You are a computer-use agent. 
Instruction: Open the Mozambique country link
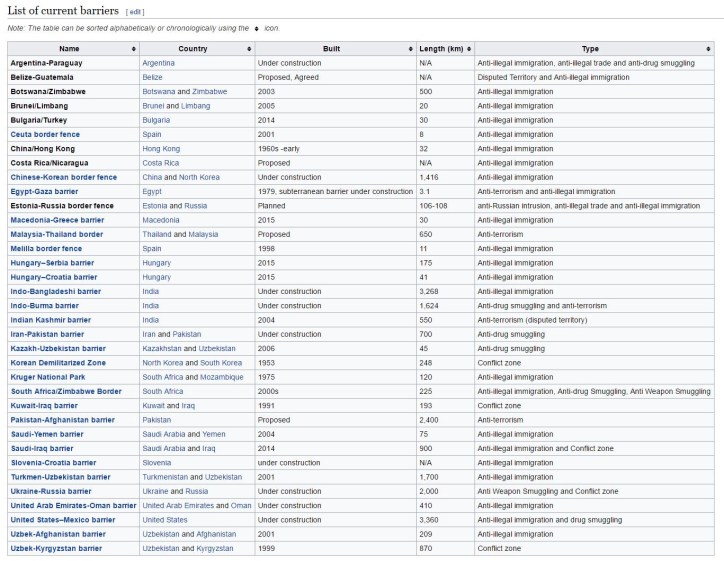click(x=222, y=377)
